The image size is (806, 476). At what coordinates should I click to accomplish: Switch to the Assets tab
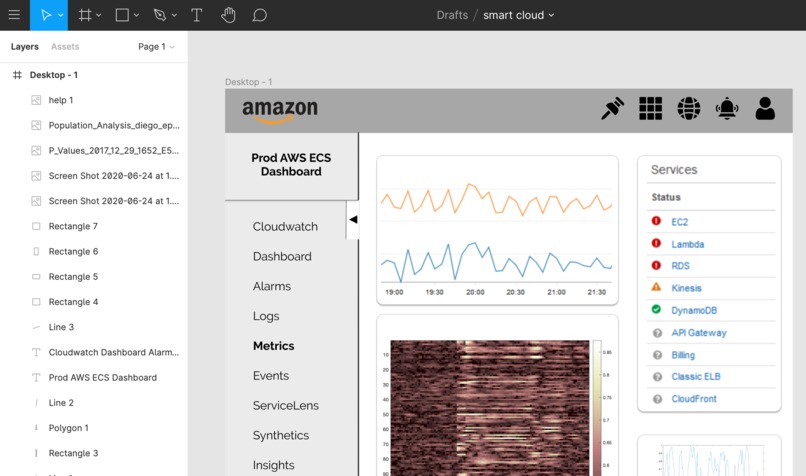coord(65,46)
